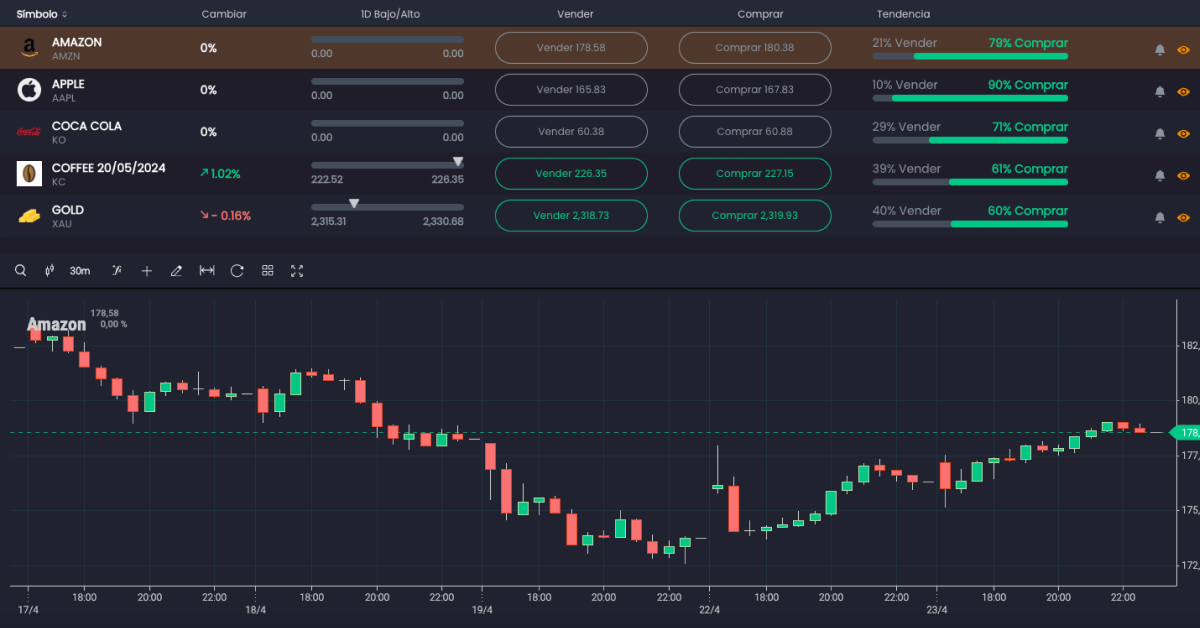Select the horizontal measure tool
The image size is (1200, 628).
click(207, 271)
